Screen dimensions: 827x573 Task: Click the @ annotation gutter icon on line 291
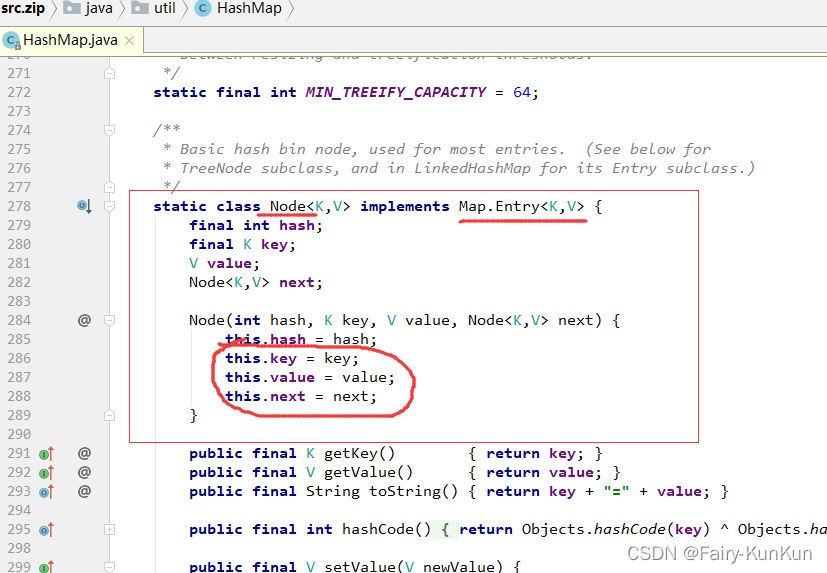pos(84,453)
